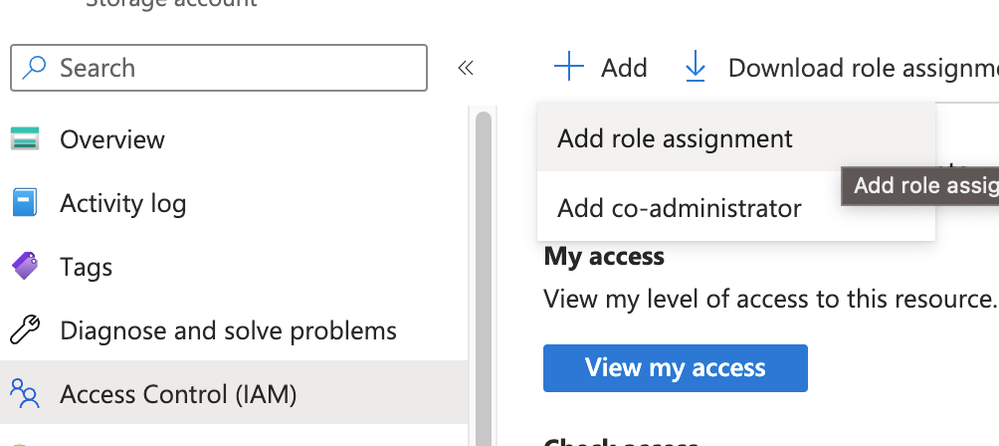The width and height of the screenshot is (999, 446).
Task: Open the Overview page label
Action: point(112,139)
